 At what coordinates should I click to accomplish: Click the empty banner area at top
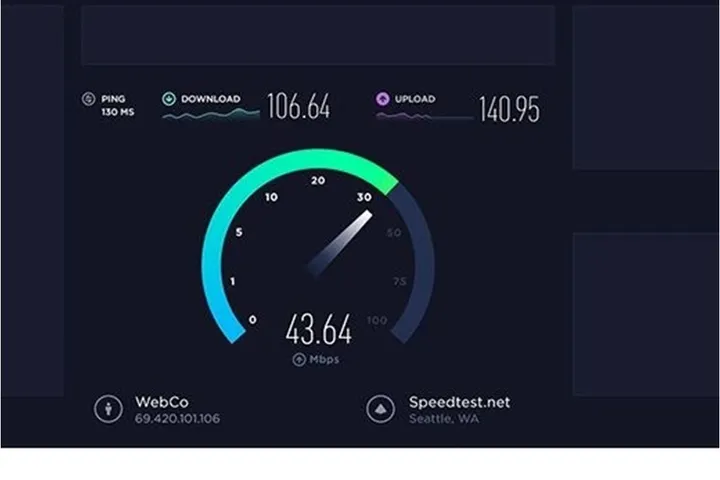pos(318,35)
